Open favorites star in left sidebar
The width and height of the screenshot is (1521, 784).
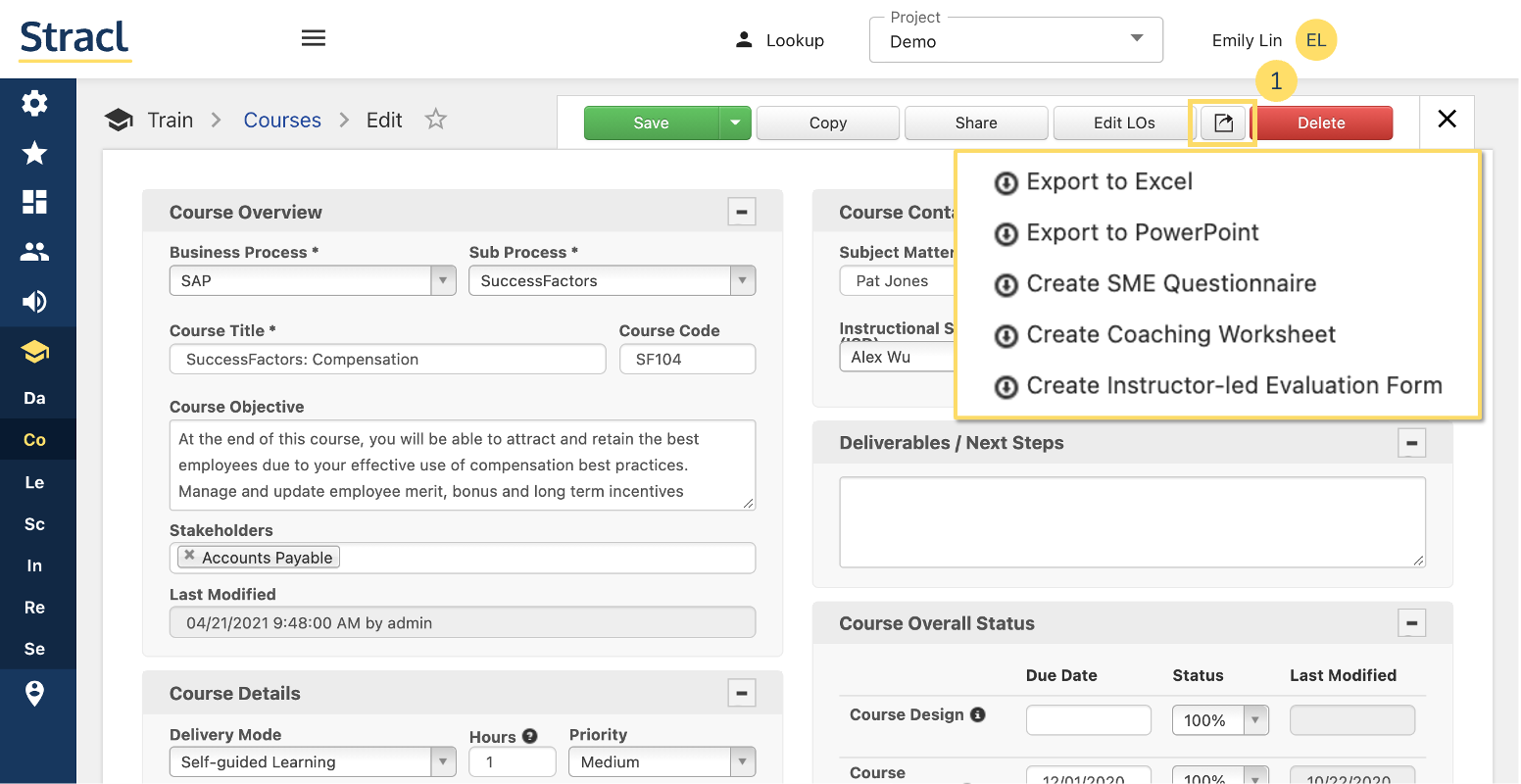34,153
